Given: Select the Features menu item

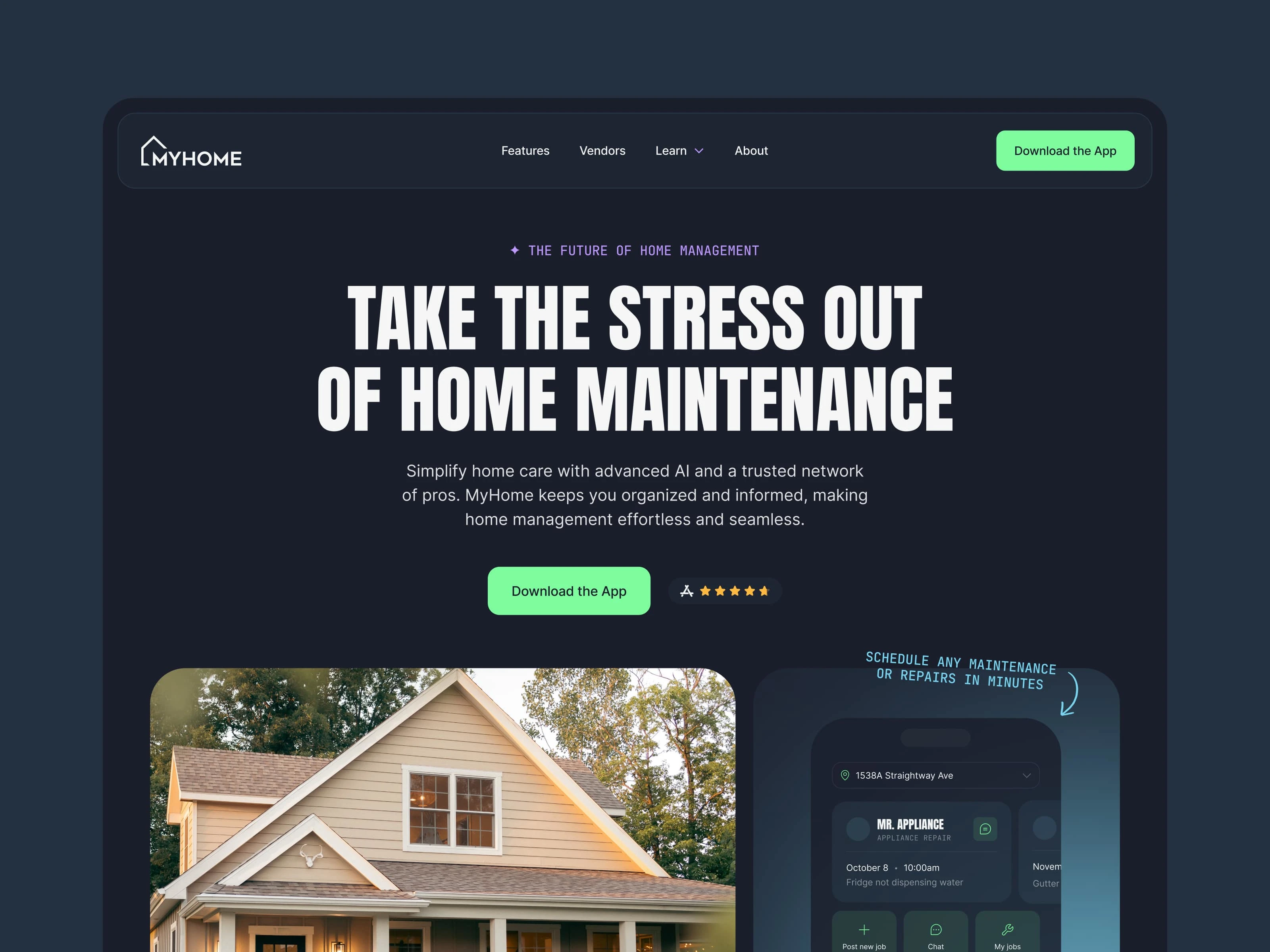Looking at the screenshot, I should pos(525,150).
